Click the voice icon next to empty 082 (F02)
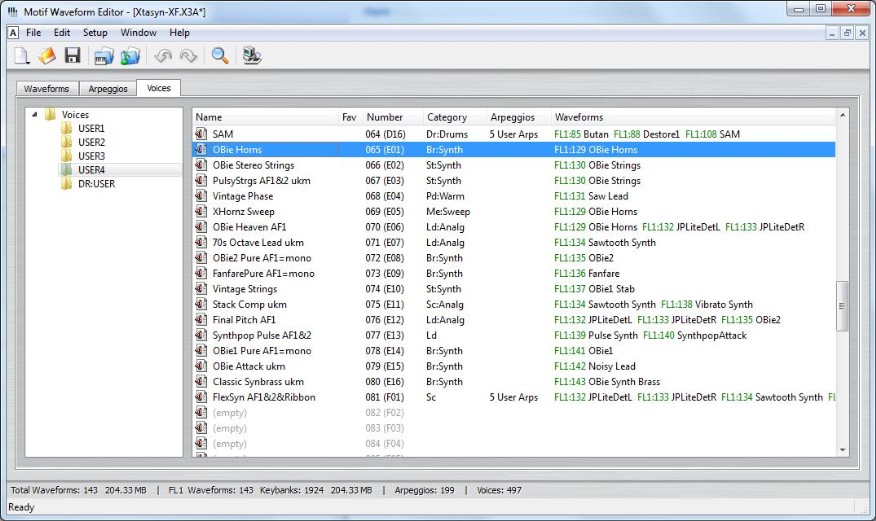Screen dimensions: 876x521 click(201, 413)
